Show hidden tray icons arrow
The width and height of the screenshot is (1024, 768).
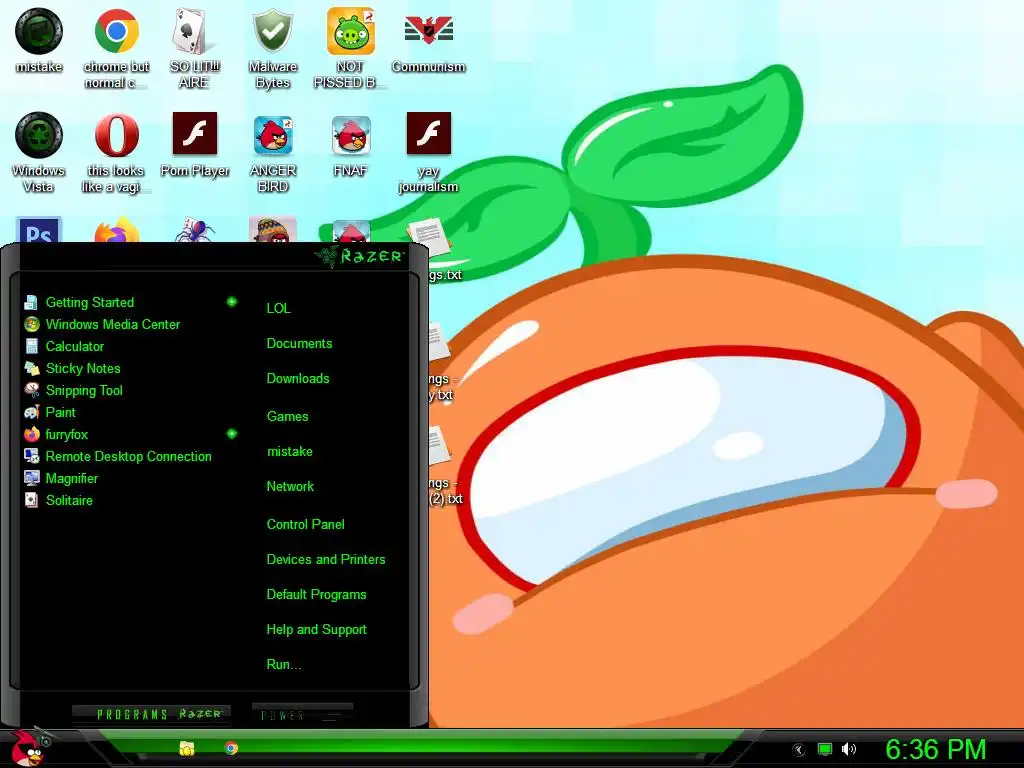(x=799, y=750)
